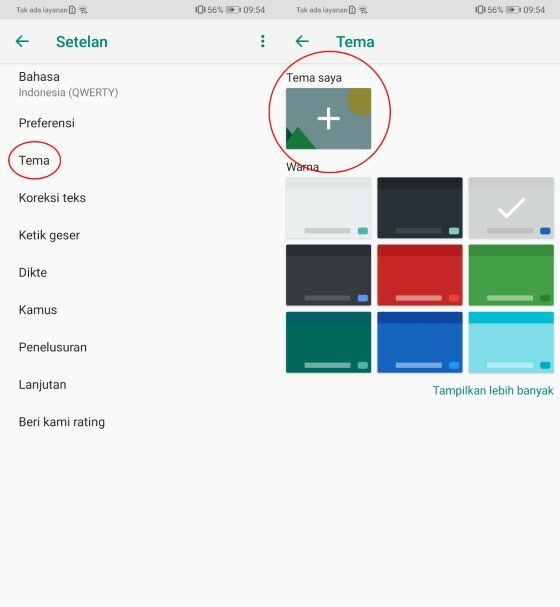This screenshot has width=560, height=607.
Task: Select the dark teal keyboard theme
Action: [328, 342]
